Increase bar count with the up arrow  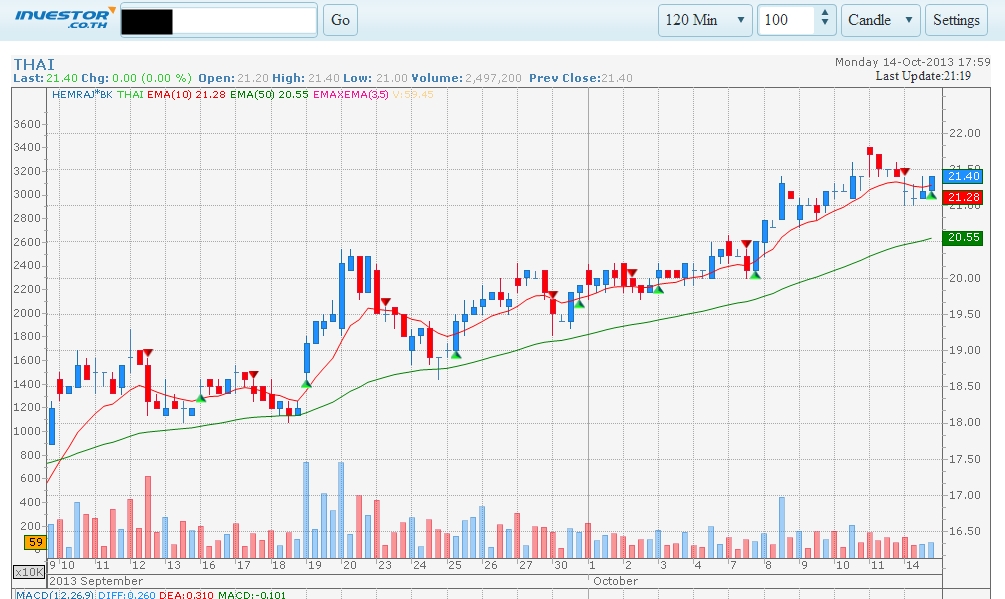[x=825, y=13]
